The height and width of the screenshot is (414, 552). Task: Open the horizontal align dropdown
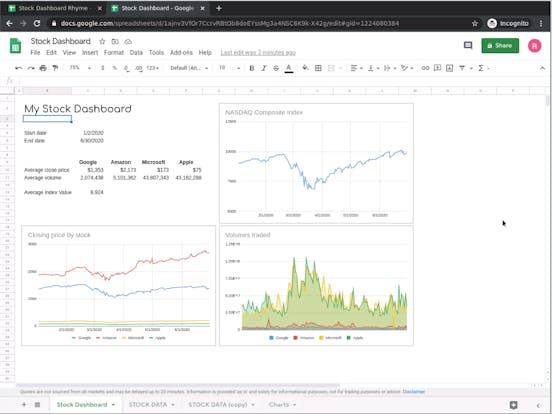357,68
